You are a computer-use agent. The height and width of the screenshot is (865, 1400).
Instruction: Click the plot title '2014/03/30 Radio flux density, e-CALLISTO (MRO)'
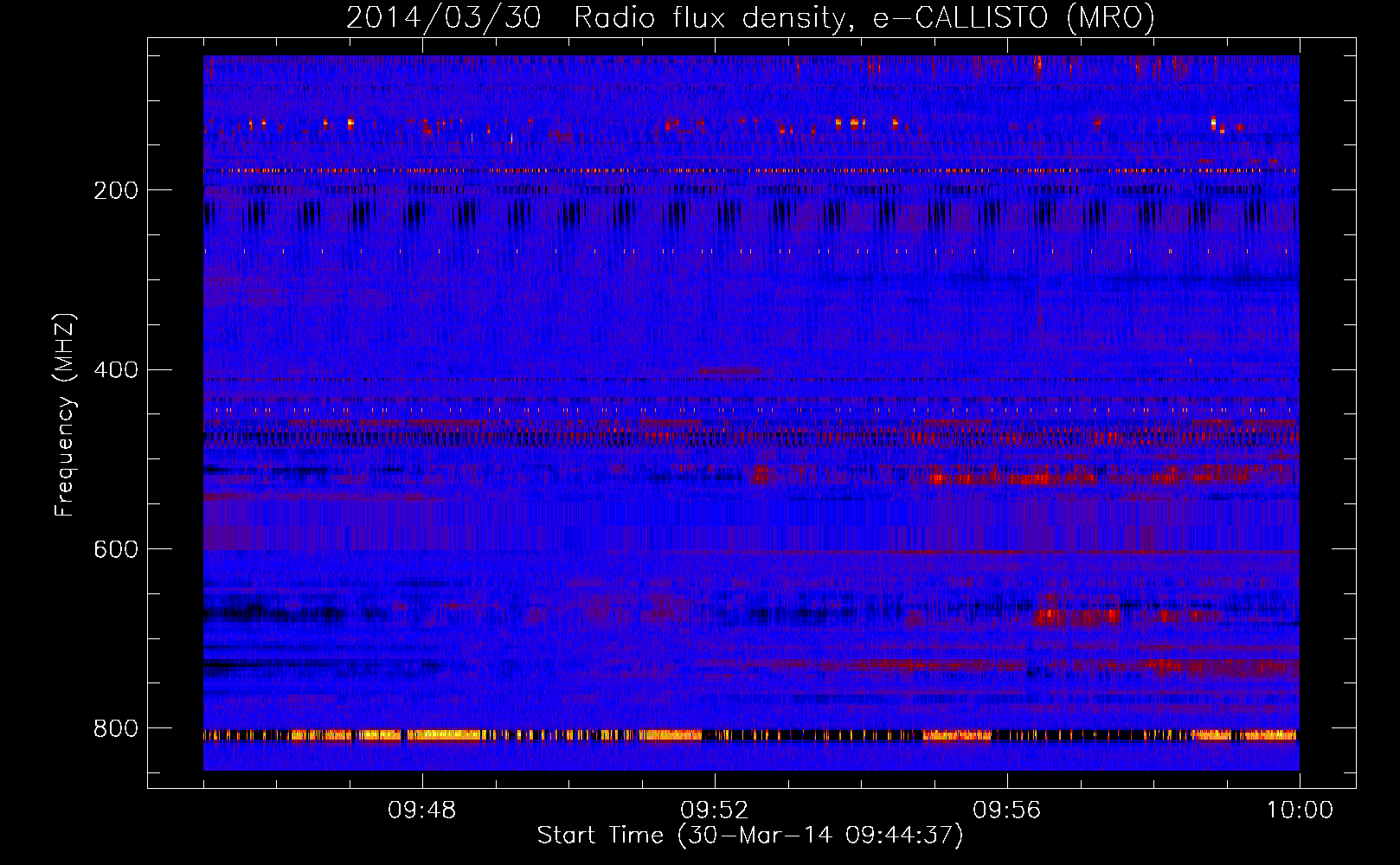pyautogui.click(x=750, y=18)
